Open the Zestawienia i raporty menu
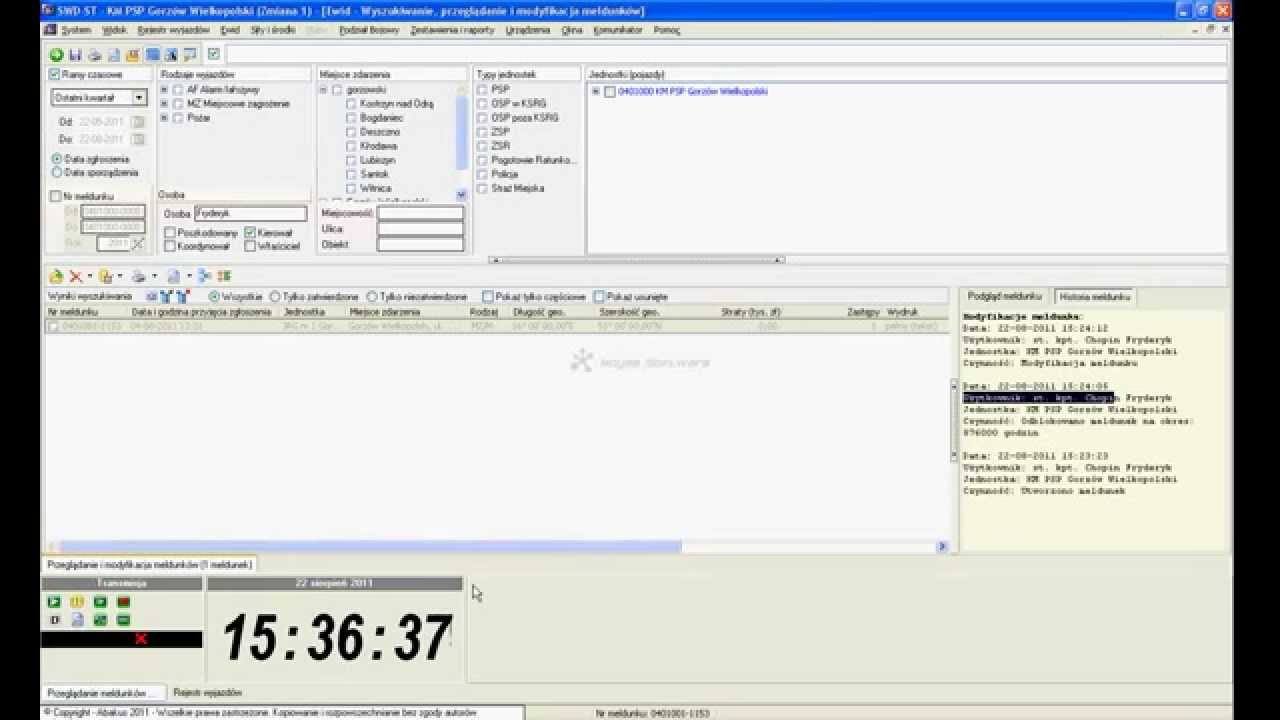Viewport: 1280px width, 720px height. tap(452, 30)
